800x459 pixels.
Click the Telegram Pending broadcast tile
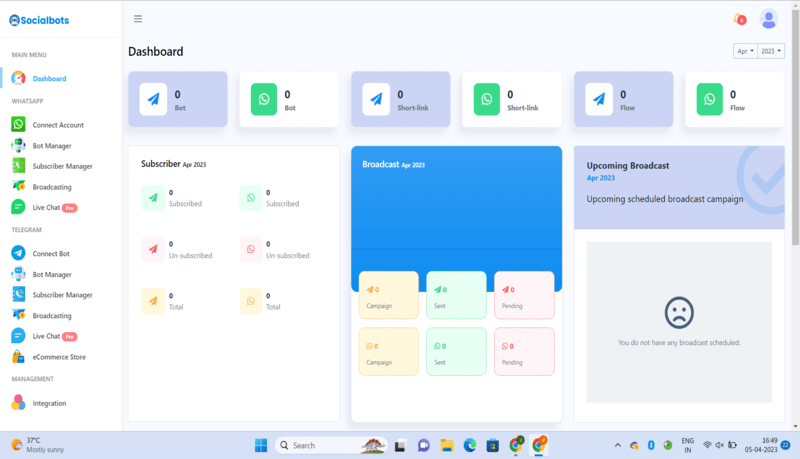click(x=524, y=295)
